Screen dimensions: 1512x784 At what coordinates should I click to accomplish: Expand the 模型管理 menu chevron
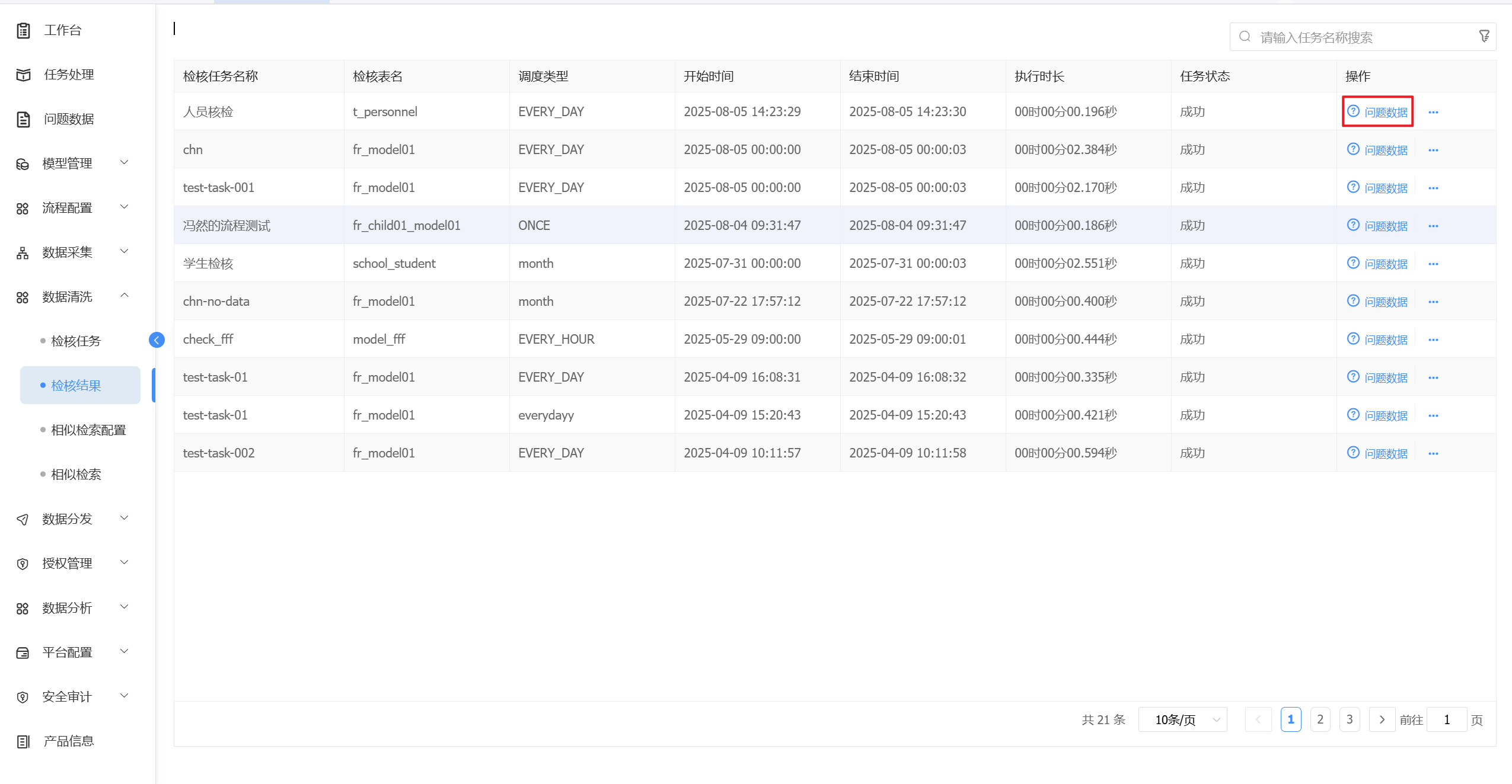coord(125,162)
